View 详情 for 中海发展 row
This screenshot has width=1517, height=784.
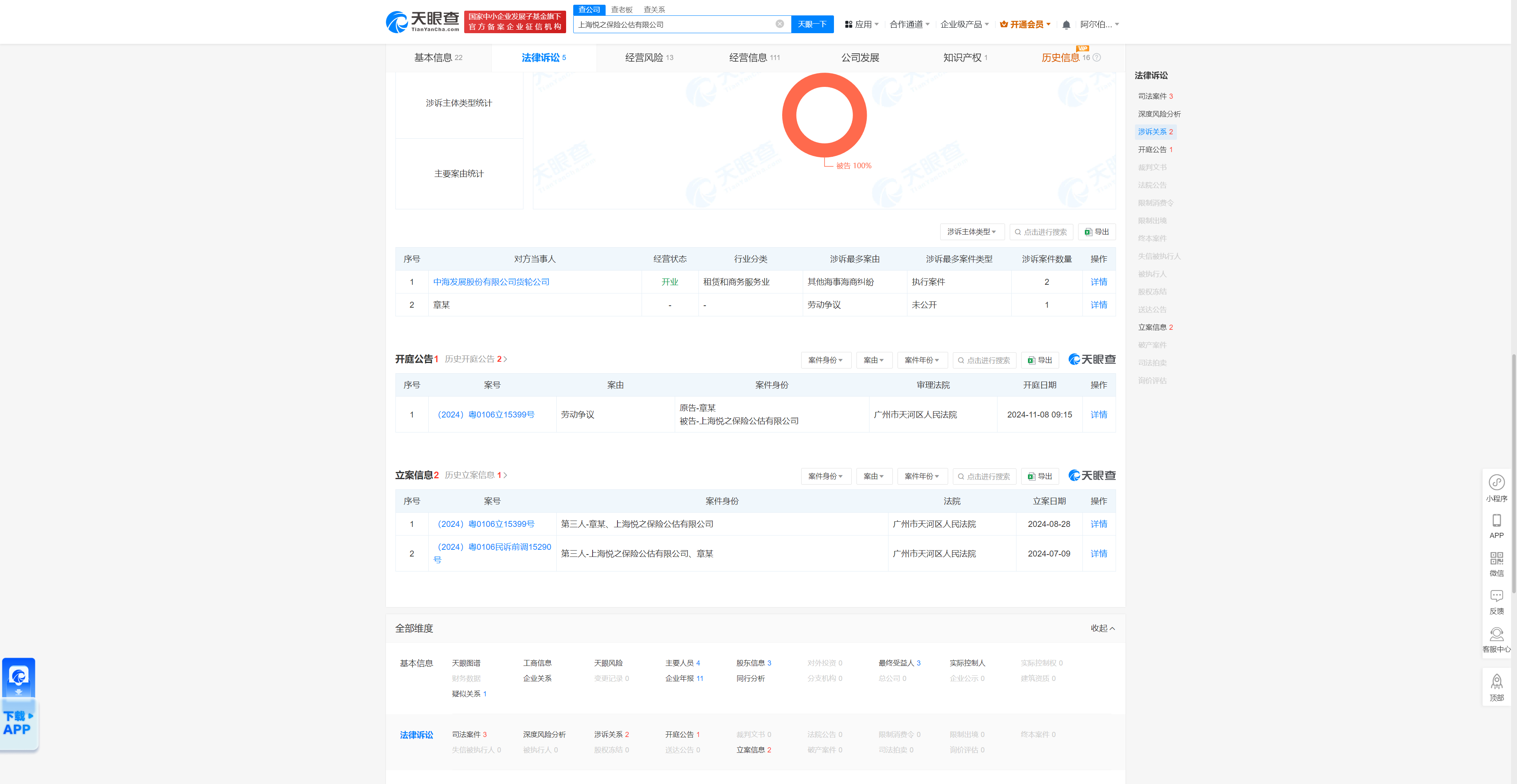pos(1098,282)
